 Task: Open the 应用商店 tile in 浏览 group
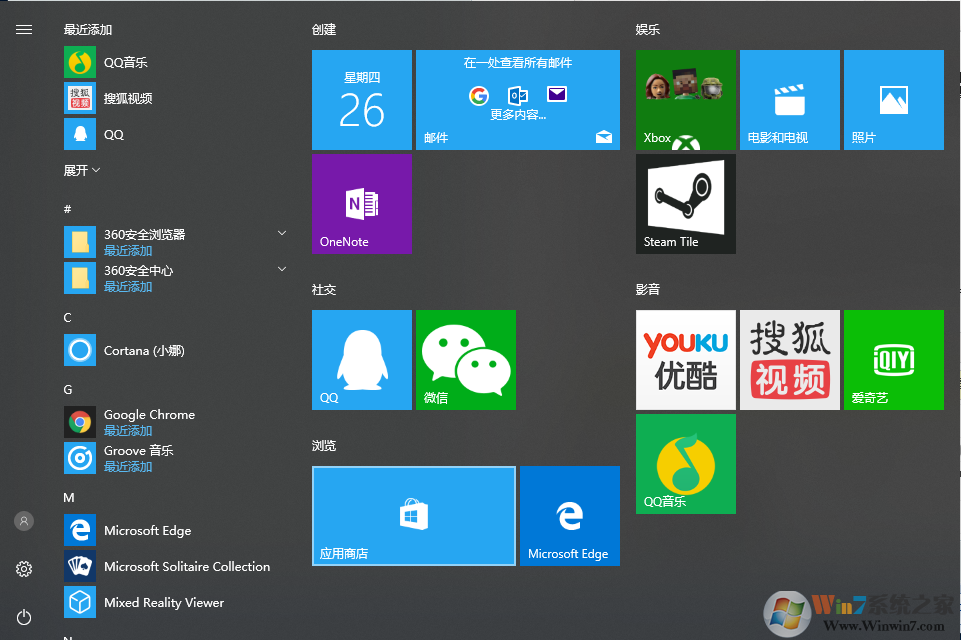(413, 515)
